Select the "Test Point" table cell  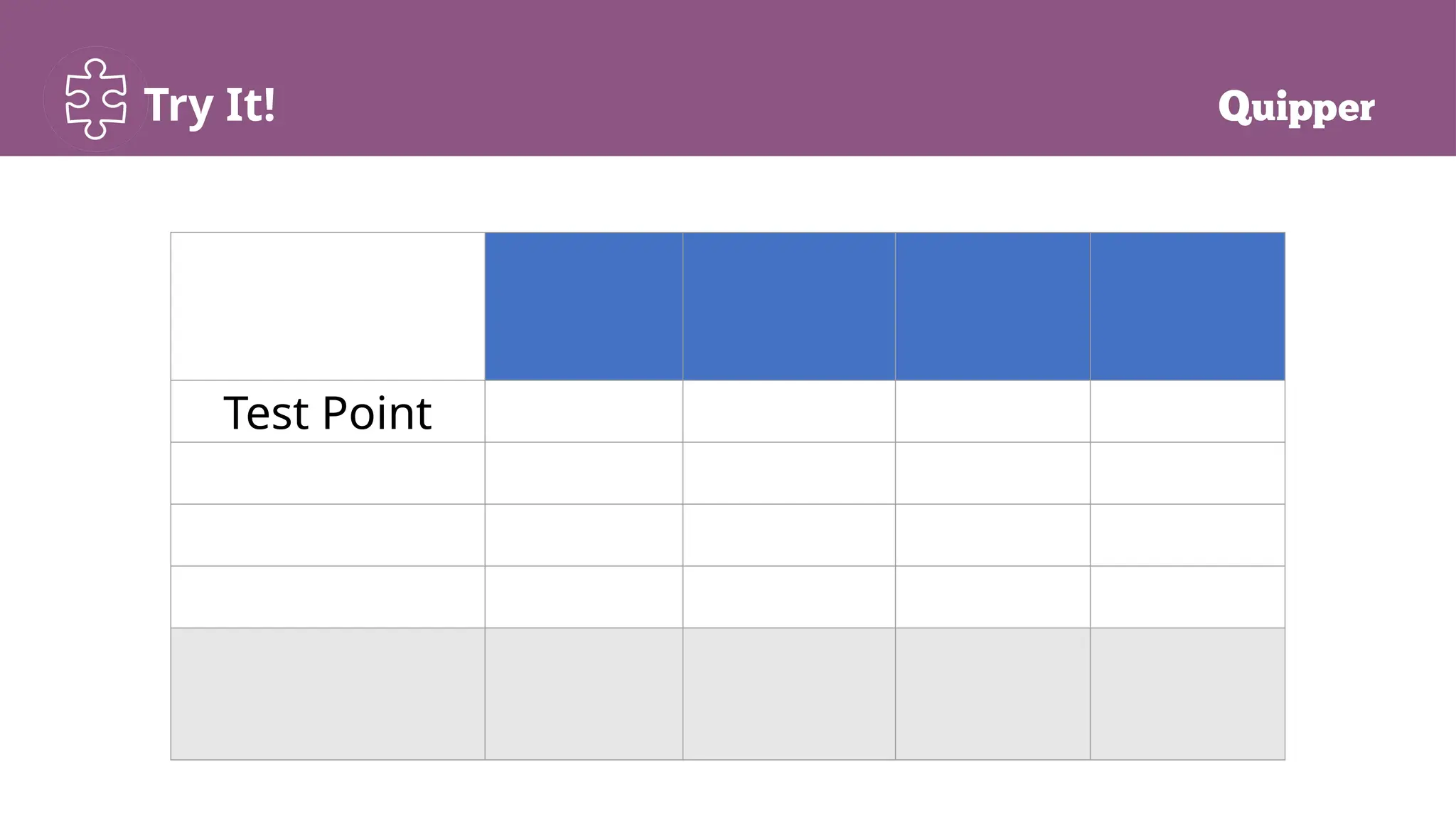pos(328,412)
